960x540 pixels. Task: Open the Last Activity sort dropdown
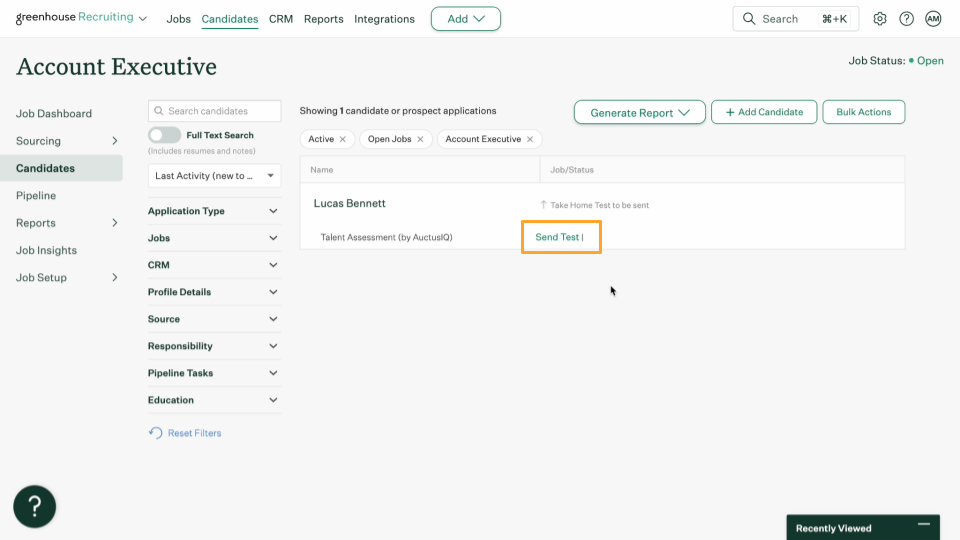point(214,176)
